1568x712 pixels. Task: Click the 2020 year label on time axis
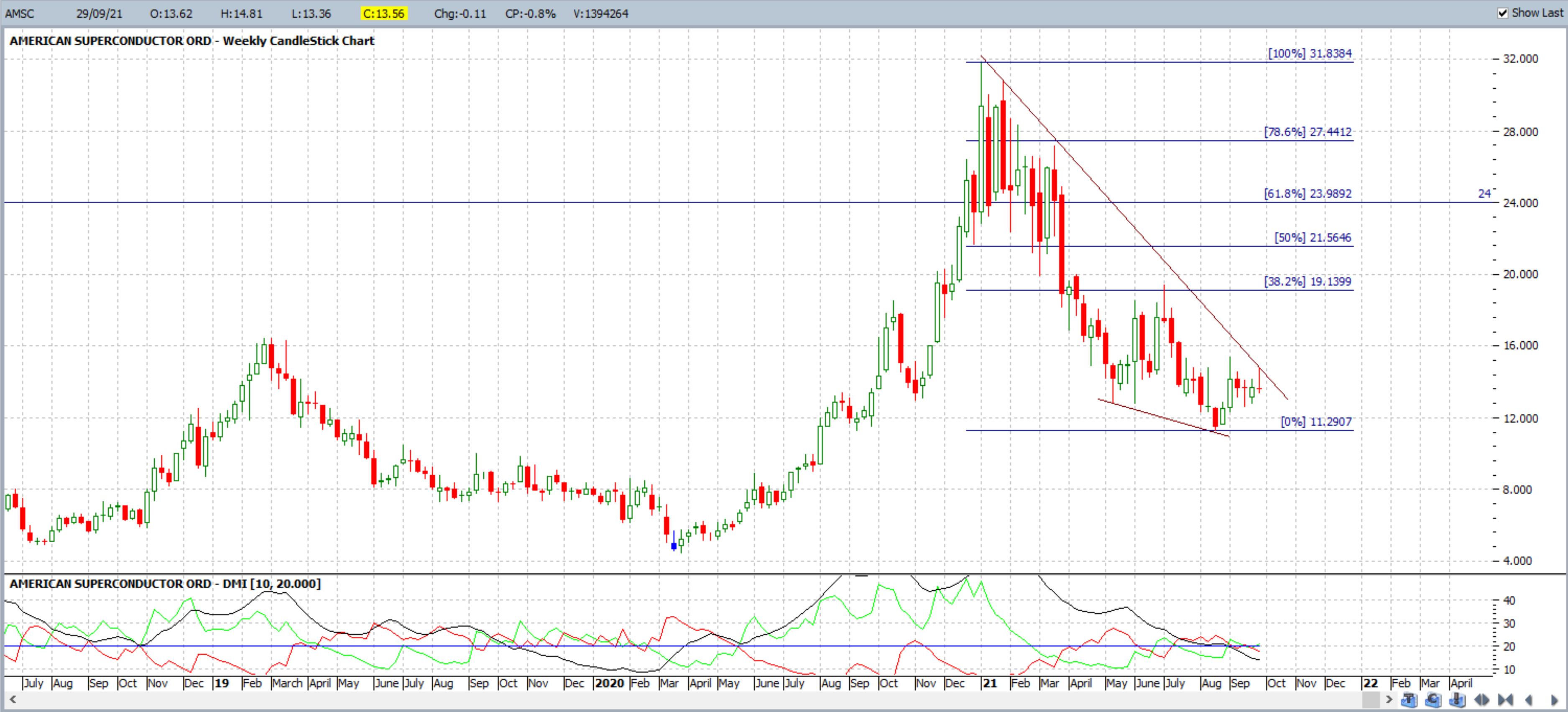point(610,684)
